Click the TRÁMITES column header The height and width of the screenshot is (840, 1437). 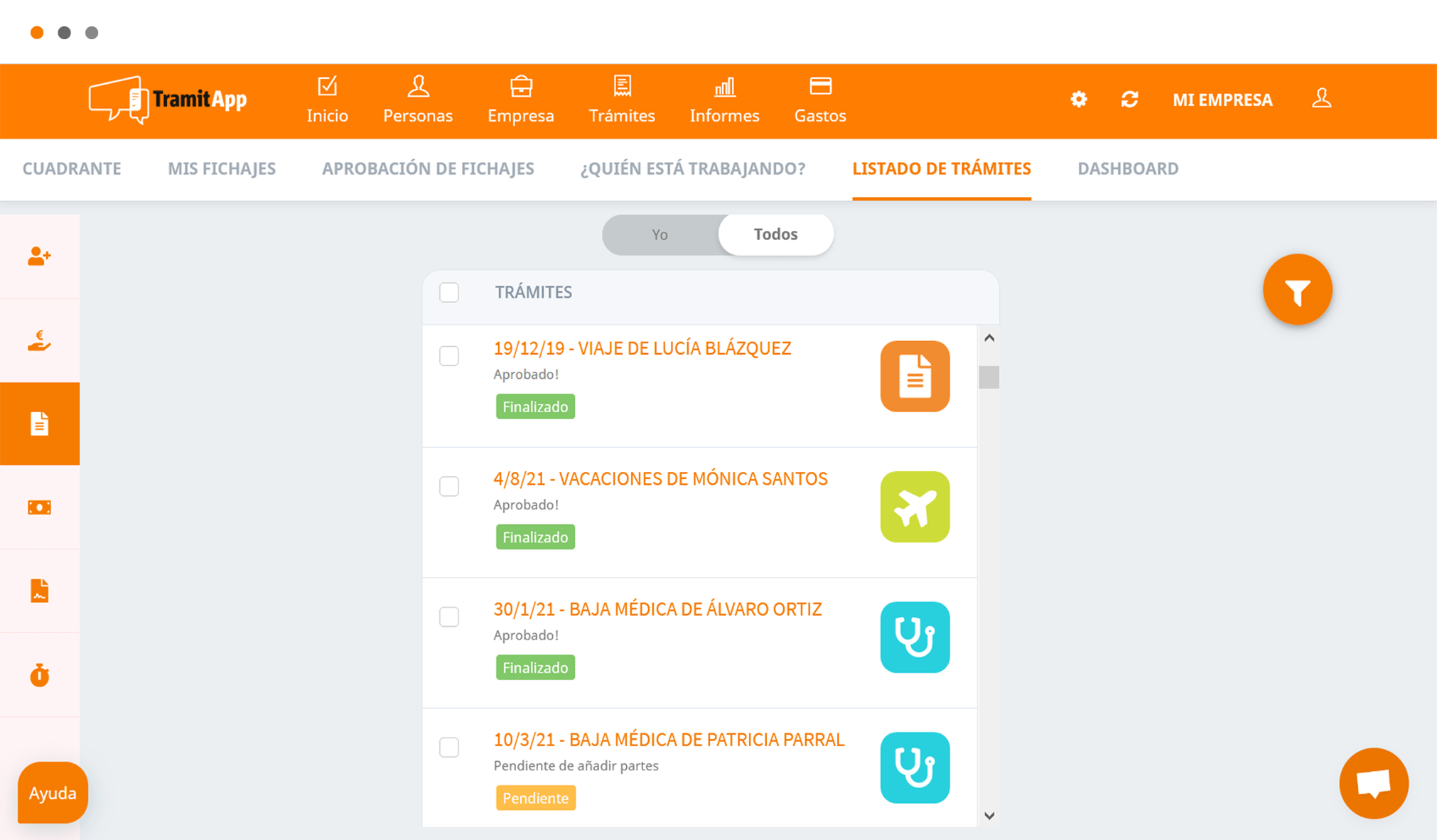pos(533,292)
